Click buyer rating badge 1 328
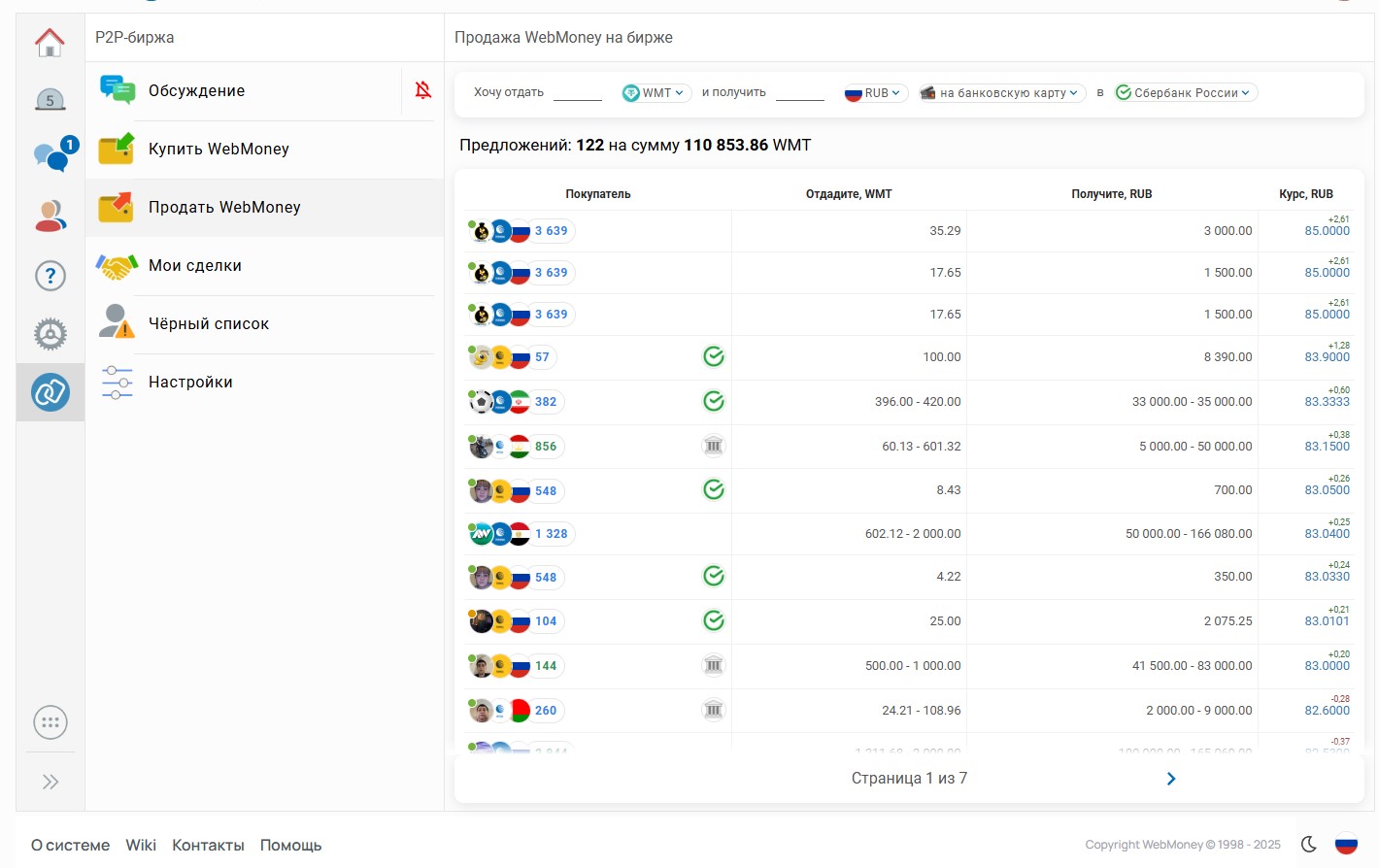 click(552, 534)
